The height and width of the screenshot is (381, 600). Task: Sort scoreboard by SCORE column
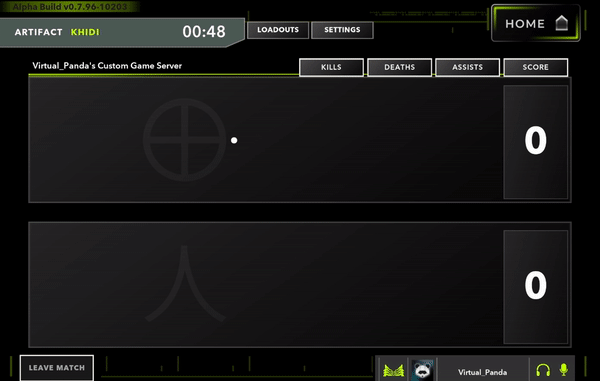click(536, 67)
